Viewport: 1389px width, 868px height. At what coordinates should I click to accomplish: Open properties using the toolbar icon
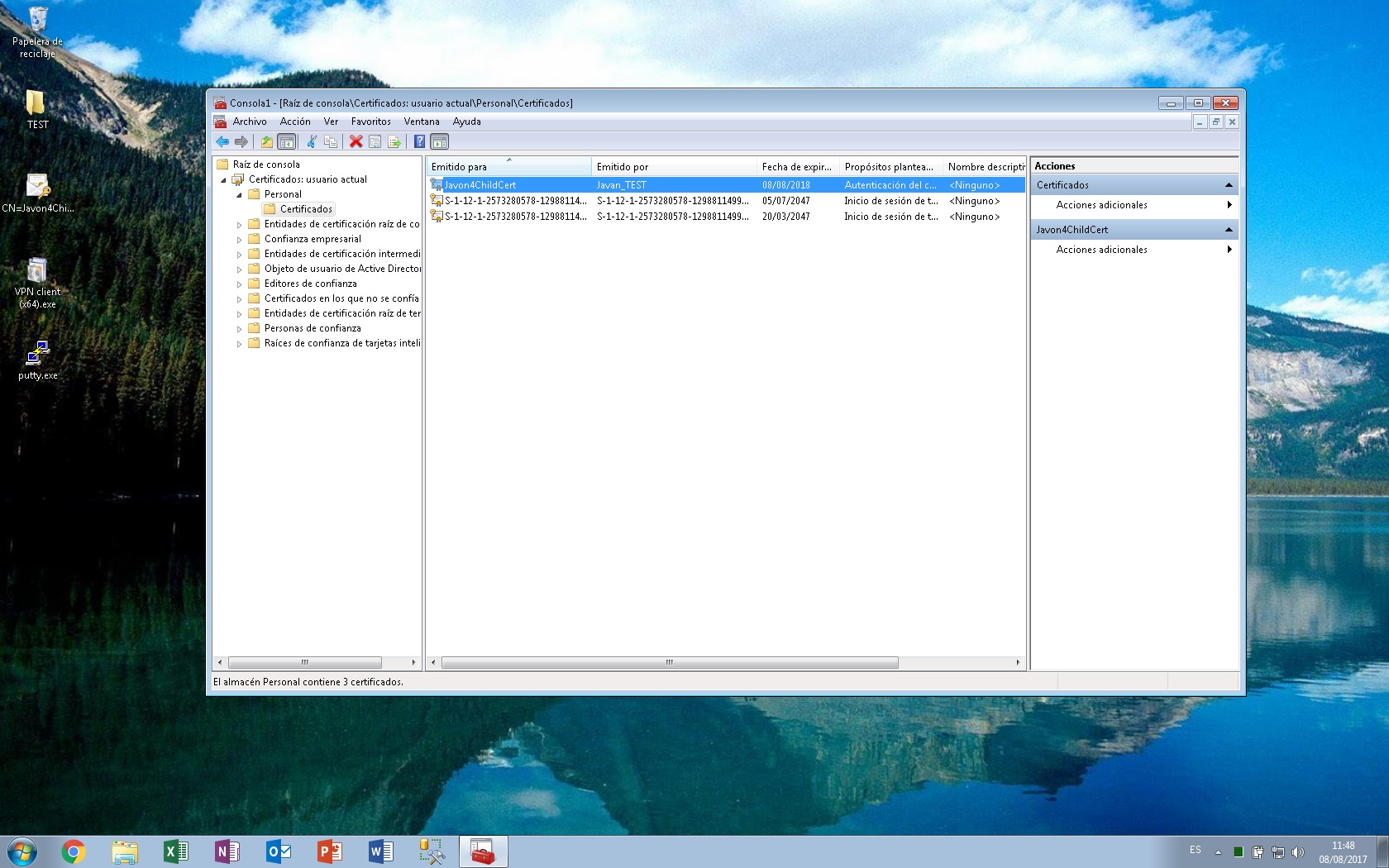(x=375, y=141)
